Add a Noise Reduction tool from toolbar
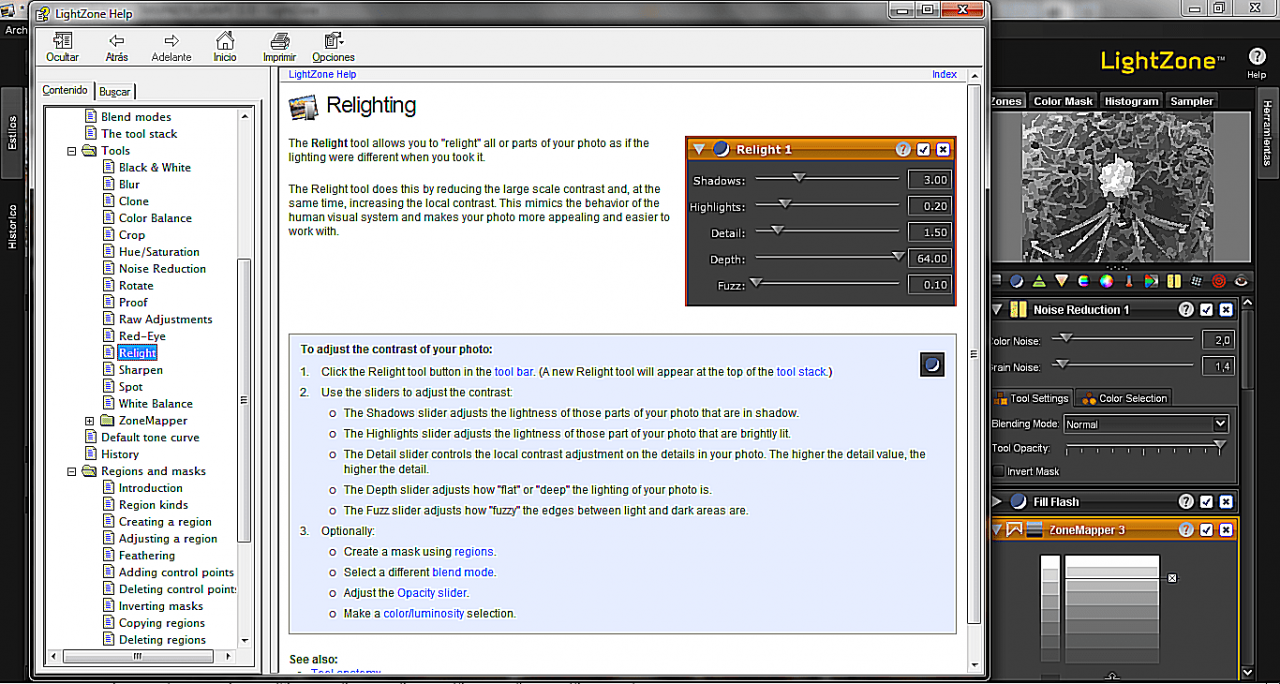The height and width of the screenshot is (684, 1280). click(x=1175, y=281)
